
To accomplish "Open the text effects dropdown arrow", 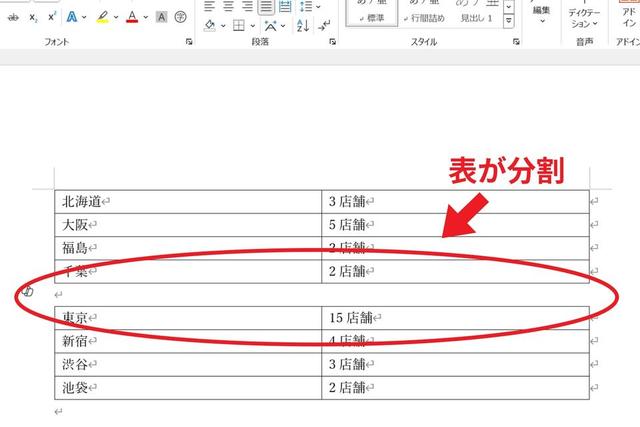I will tap(84, 17).
